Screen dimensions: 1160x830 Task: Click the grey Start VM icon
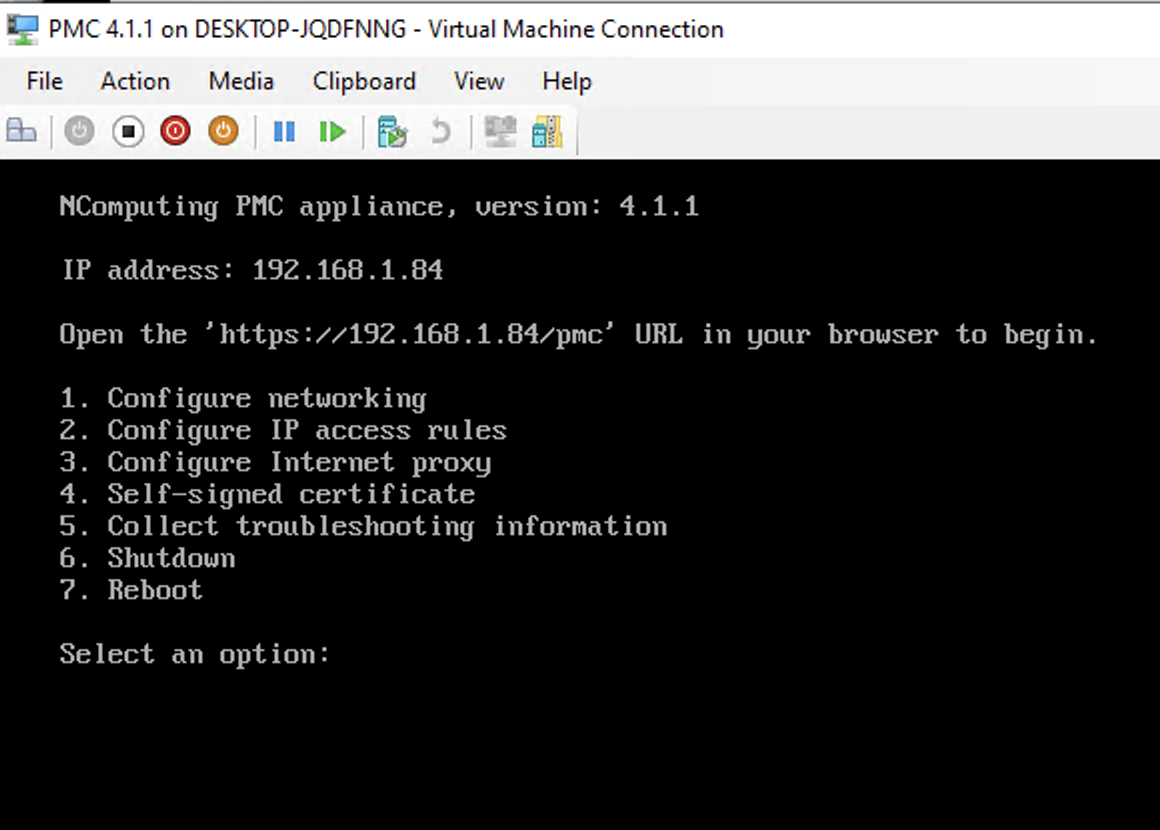(x=79, y=132)
